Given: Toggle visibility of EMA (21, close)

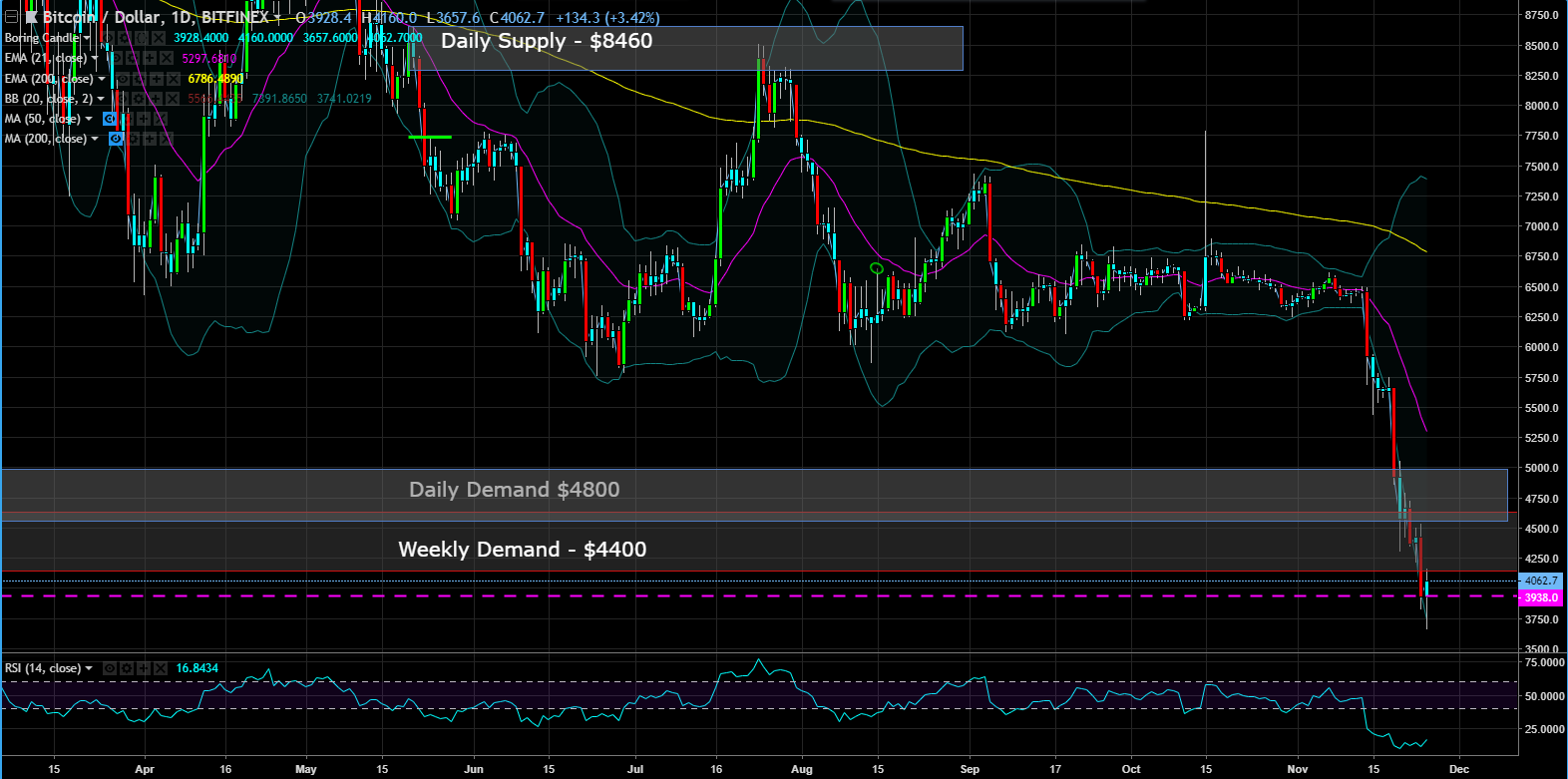Looking at the screenshot, I should pos(117,58).
